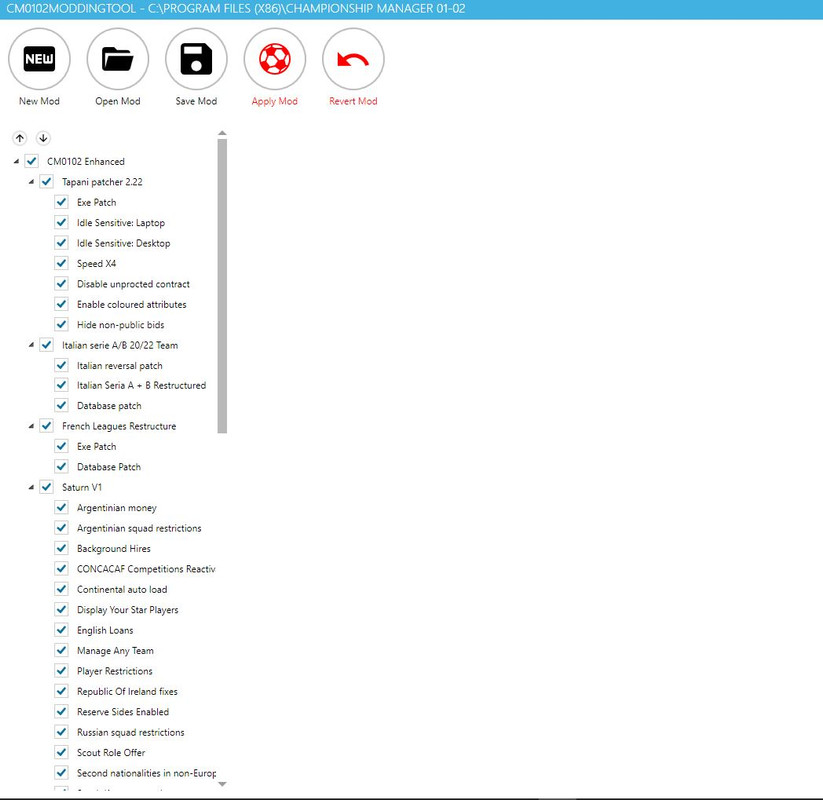Disable the Speed X4 checkbox
Viewport: 823px width, 800px height.
61,262
